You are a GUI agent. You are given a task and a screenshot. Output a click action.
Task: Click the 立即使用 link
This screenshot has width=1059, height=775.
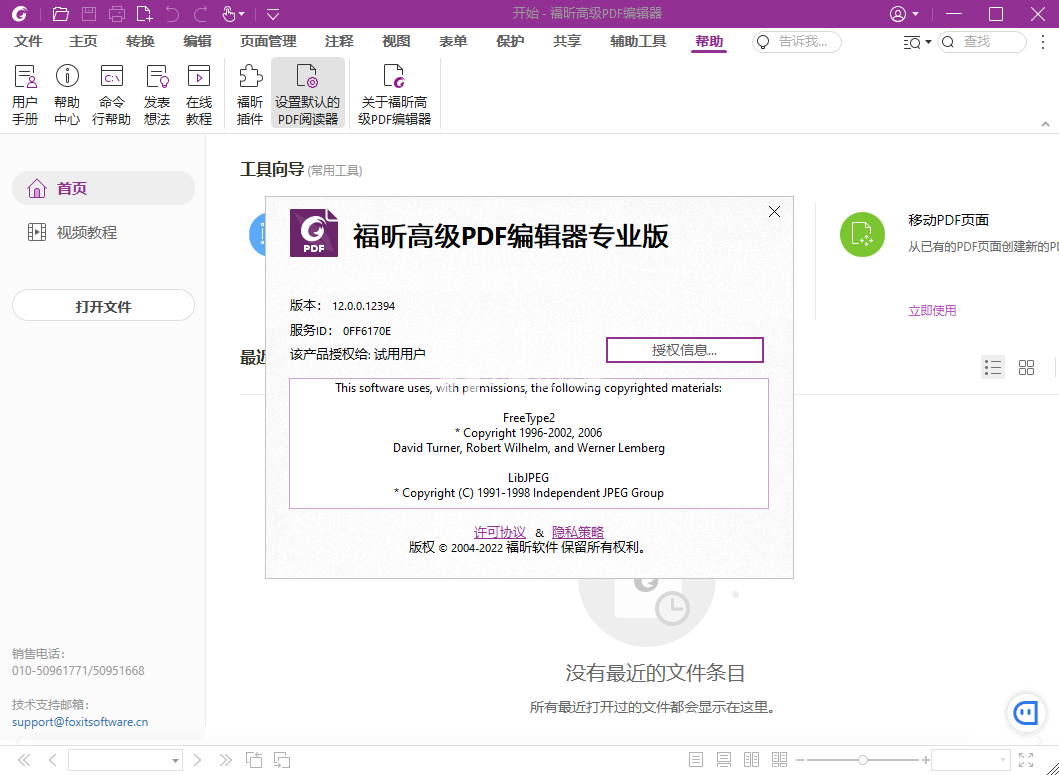932,311
